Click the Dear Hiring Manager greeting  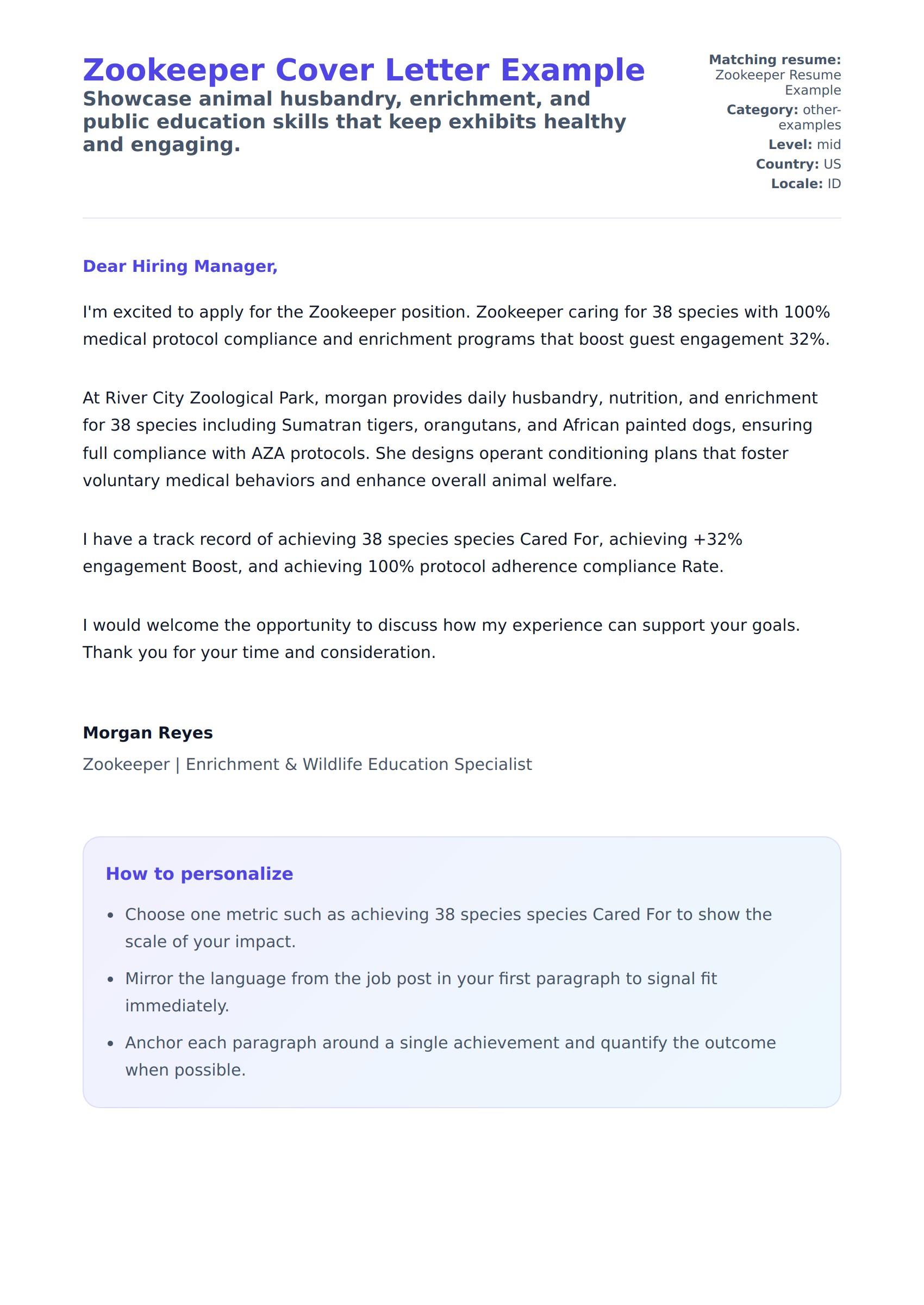[180, 266]
